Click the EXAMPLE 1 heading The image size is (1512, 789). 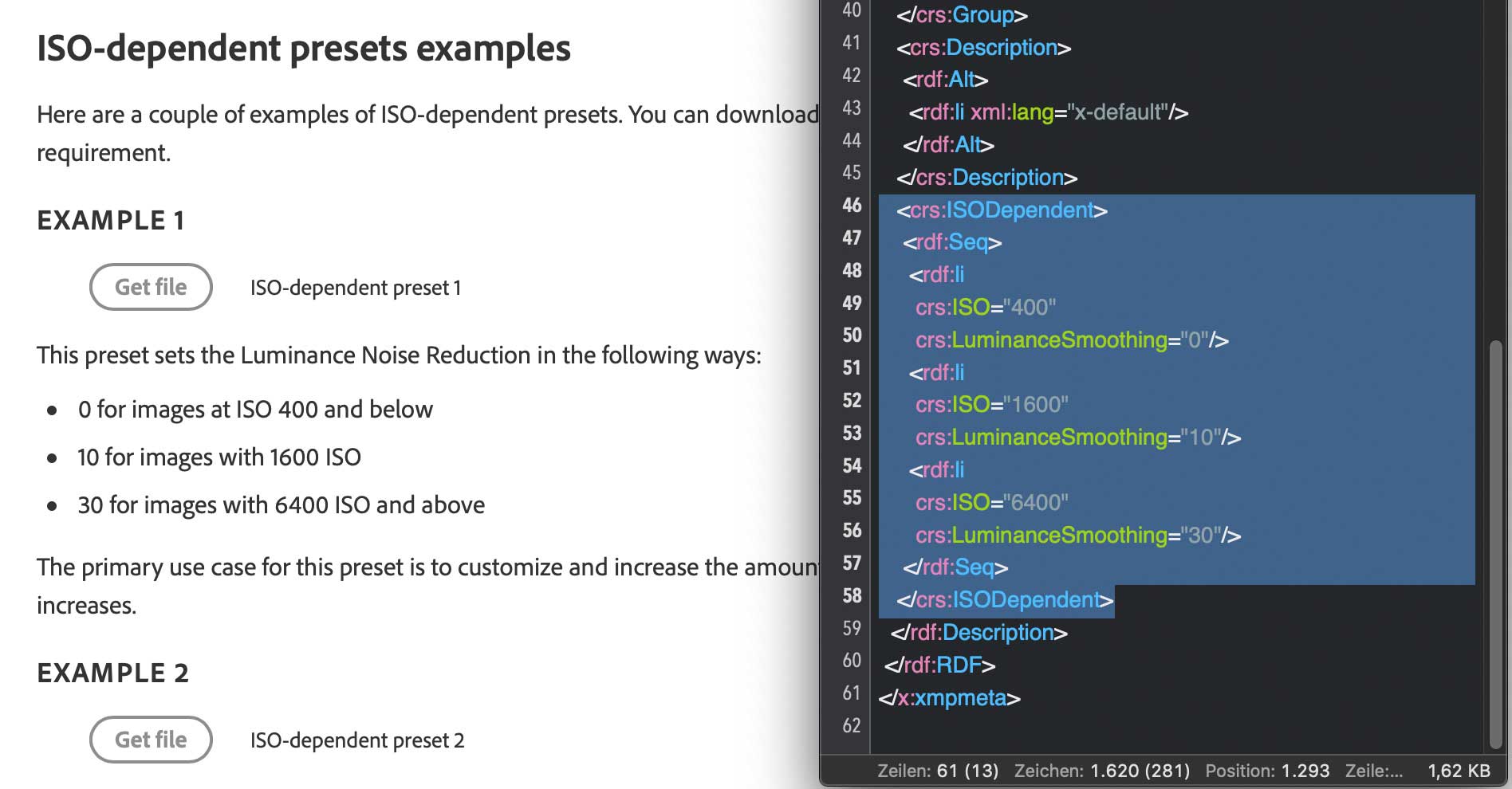click(x=111, y=221)
